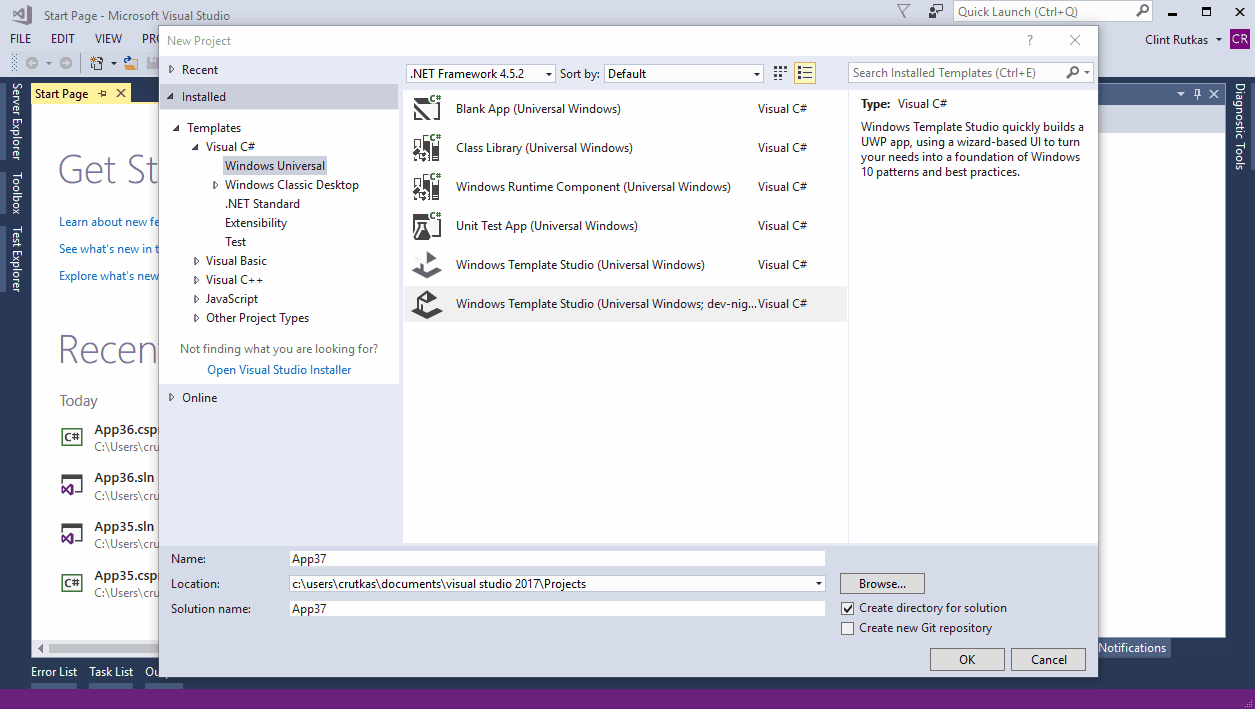
Task: Expand the Windows Classic Desktop node
Action: click(215, 185)
